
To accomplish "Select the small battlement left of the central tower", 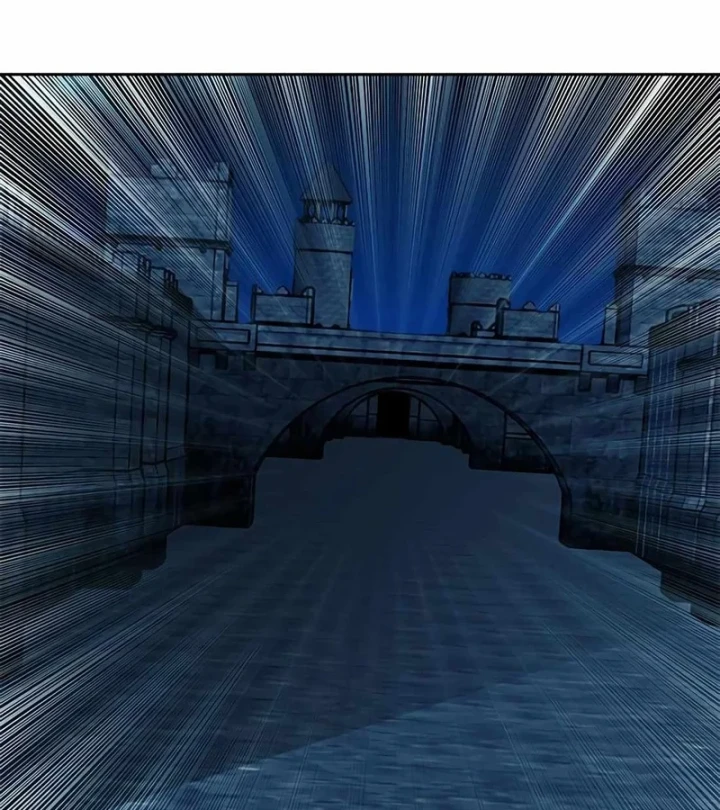I will pyautogui.click(x=281, y=306).
